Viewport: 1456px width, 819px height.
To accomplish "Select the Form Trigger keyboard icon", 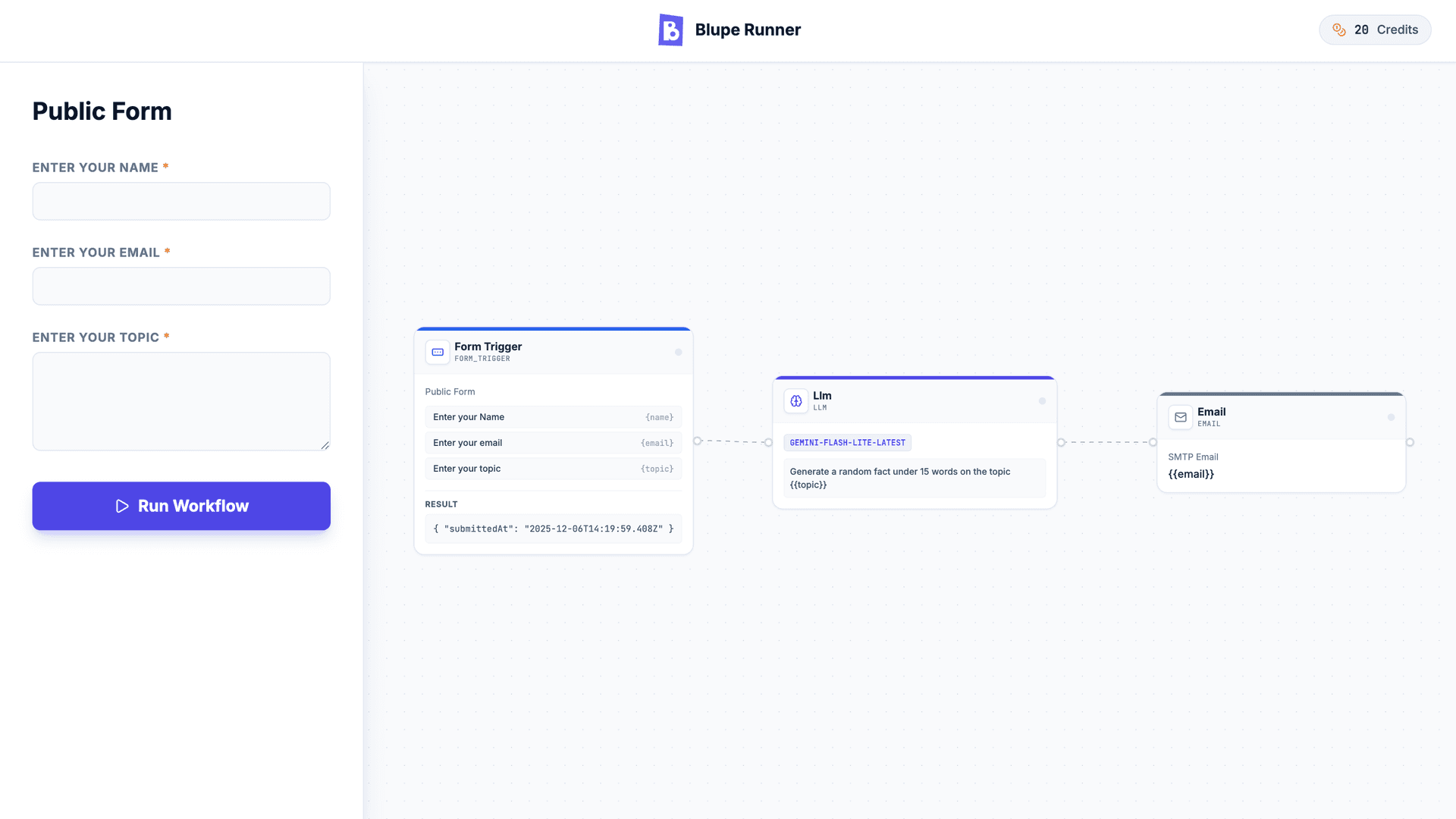I will click(x=438, y=352).
